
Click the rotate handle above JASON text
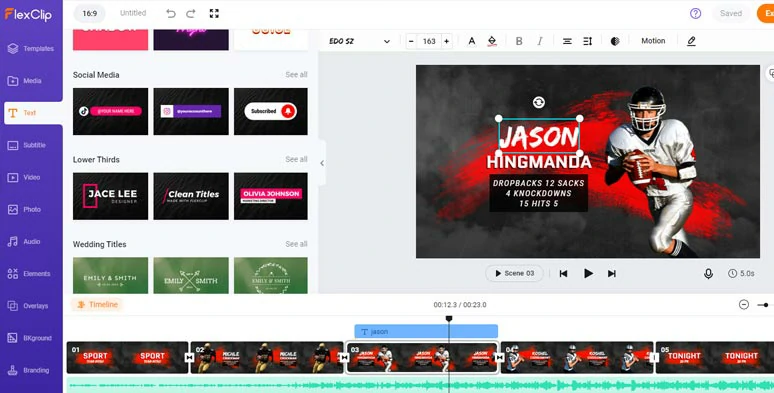(539, 102)
